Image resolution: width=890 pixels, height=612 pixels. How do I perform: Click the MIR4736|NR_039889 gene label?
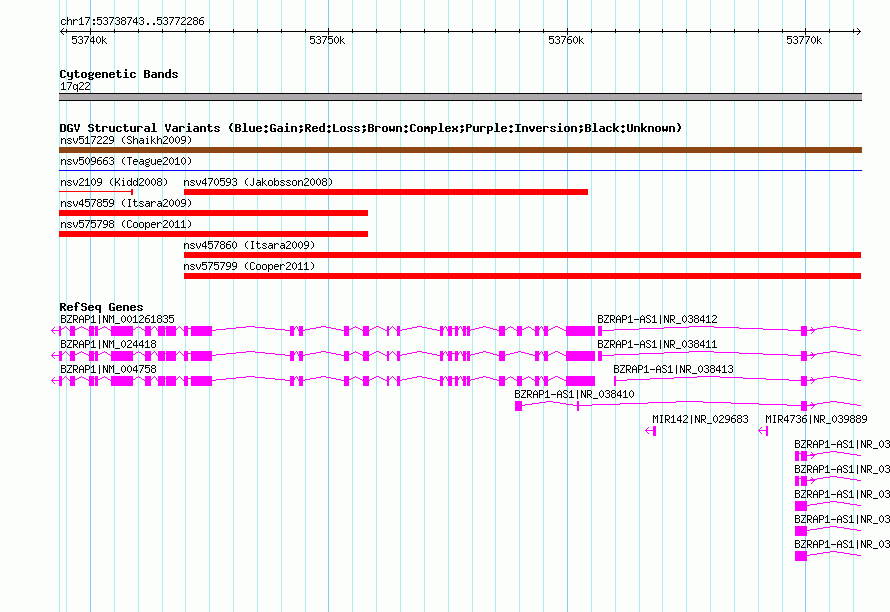click(816, 420)
